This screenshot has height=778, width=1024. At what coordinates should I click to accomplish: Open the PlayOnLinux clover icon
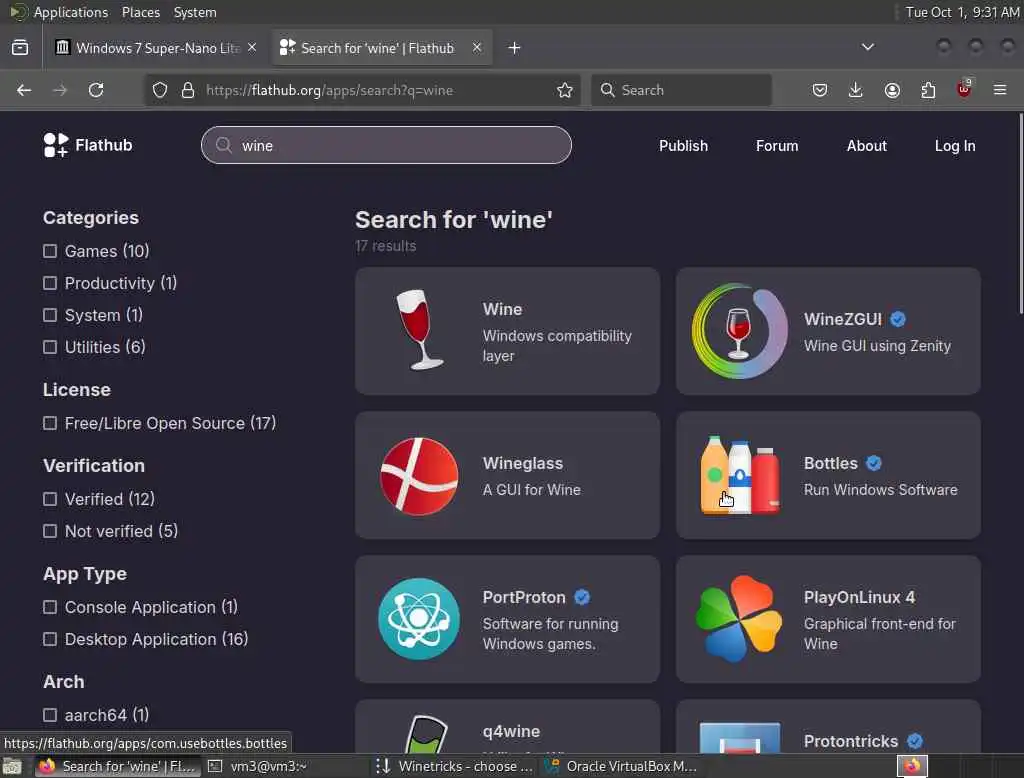[x=739, y=619]
